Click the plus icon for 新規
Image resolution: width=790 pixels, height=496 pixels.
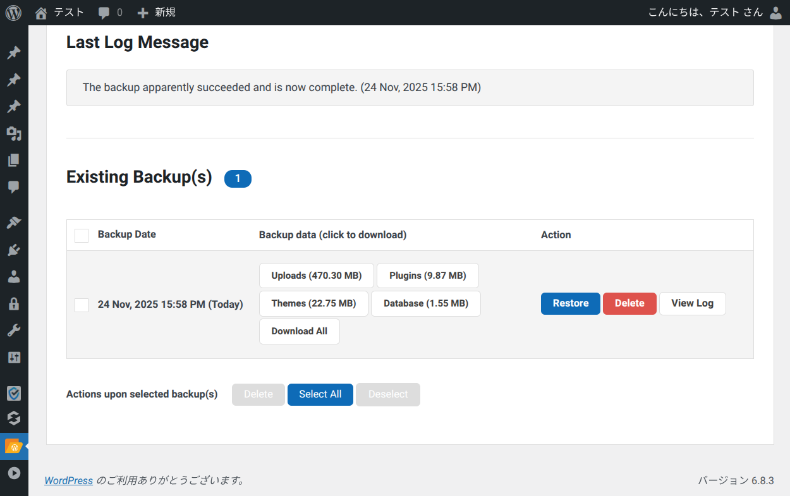[x=143, y=13]
